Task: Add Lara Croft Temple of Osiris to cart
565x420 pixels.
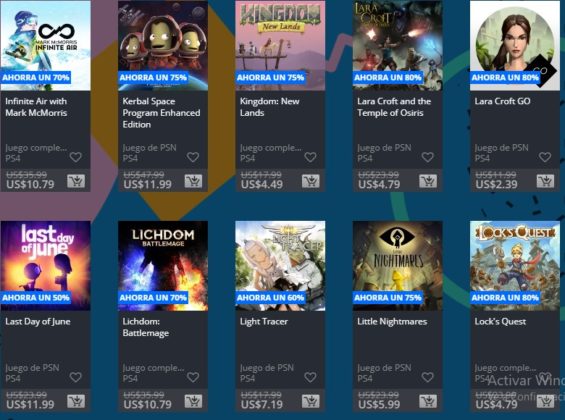Action: coord(428,181)
